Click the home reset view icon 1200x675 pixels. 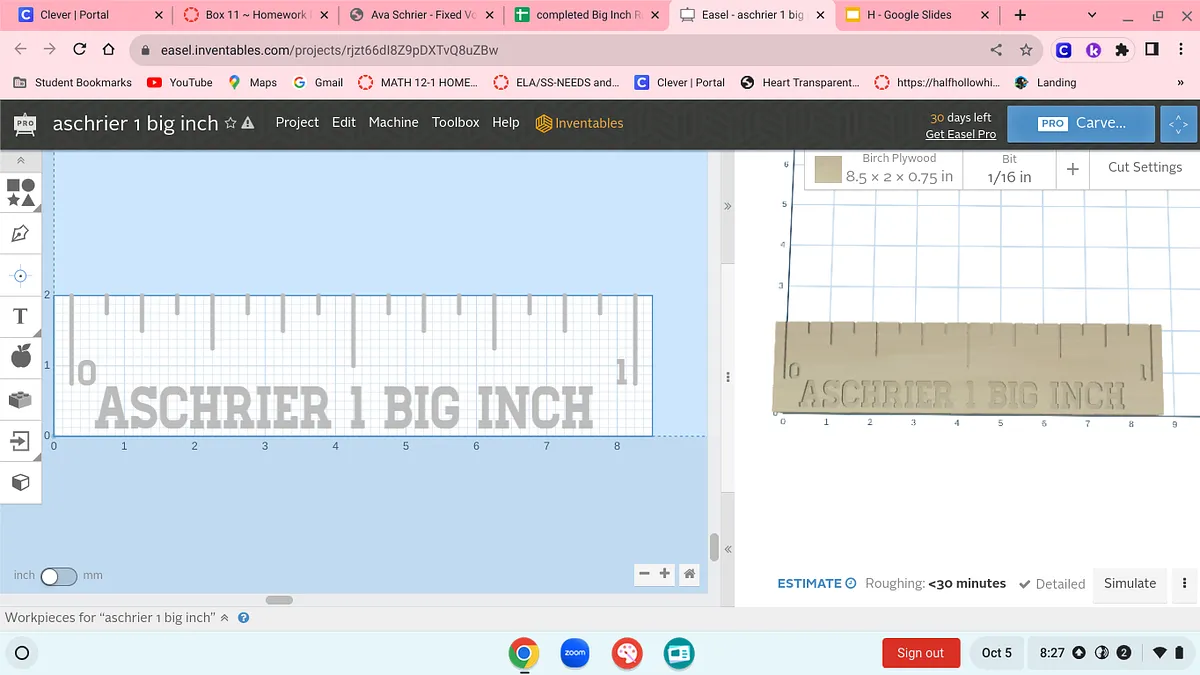689,574
